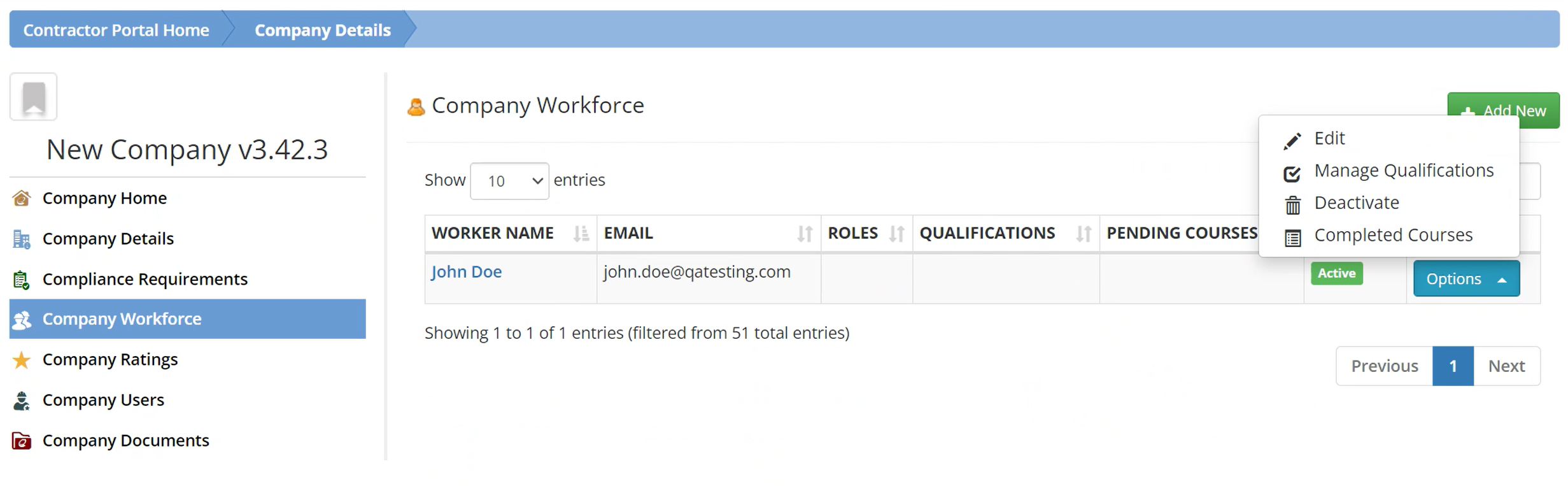Click the list icon for Completed Courses
This screenshot has width=1568, height=486.
(x=1292, y=238)
